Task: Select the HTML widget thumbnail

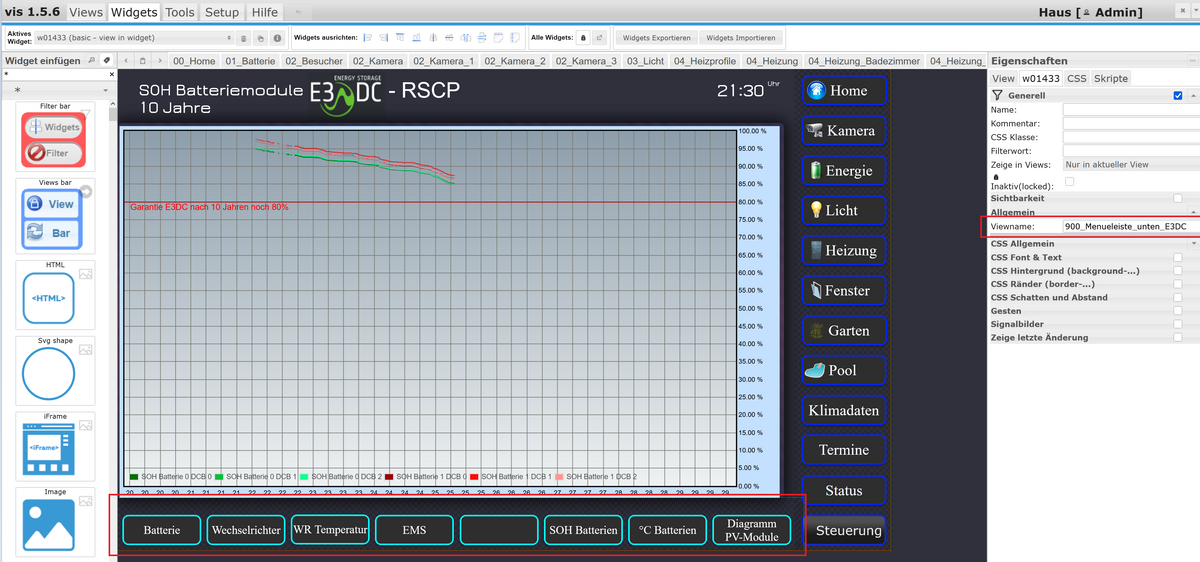Action: (55, 297)
